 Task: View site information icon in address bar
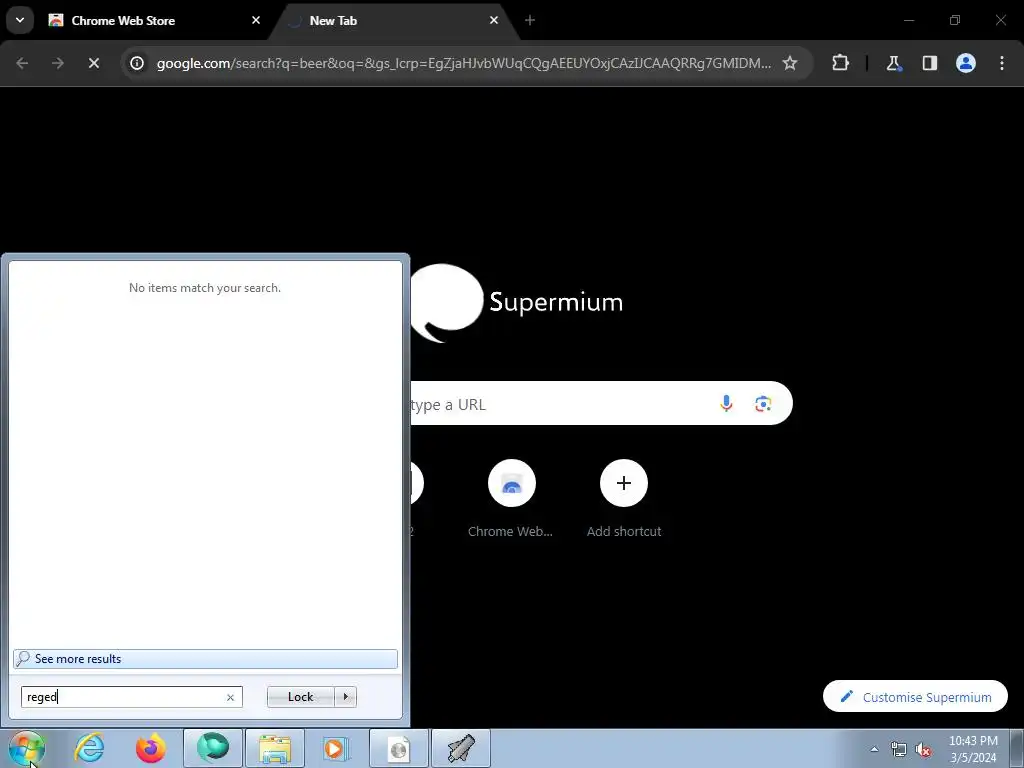pos(136,63)
